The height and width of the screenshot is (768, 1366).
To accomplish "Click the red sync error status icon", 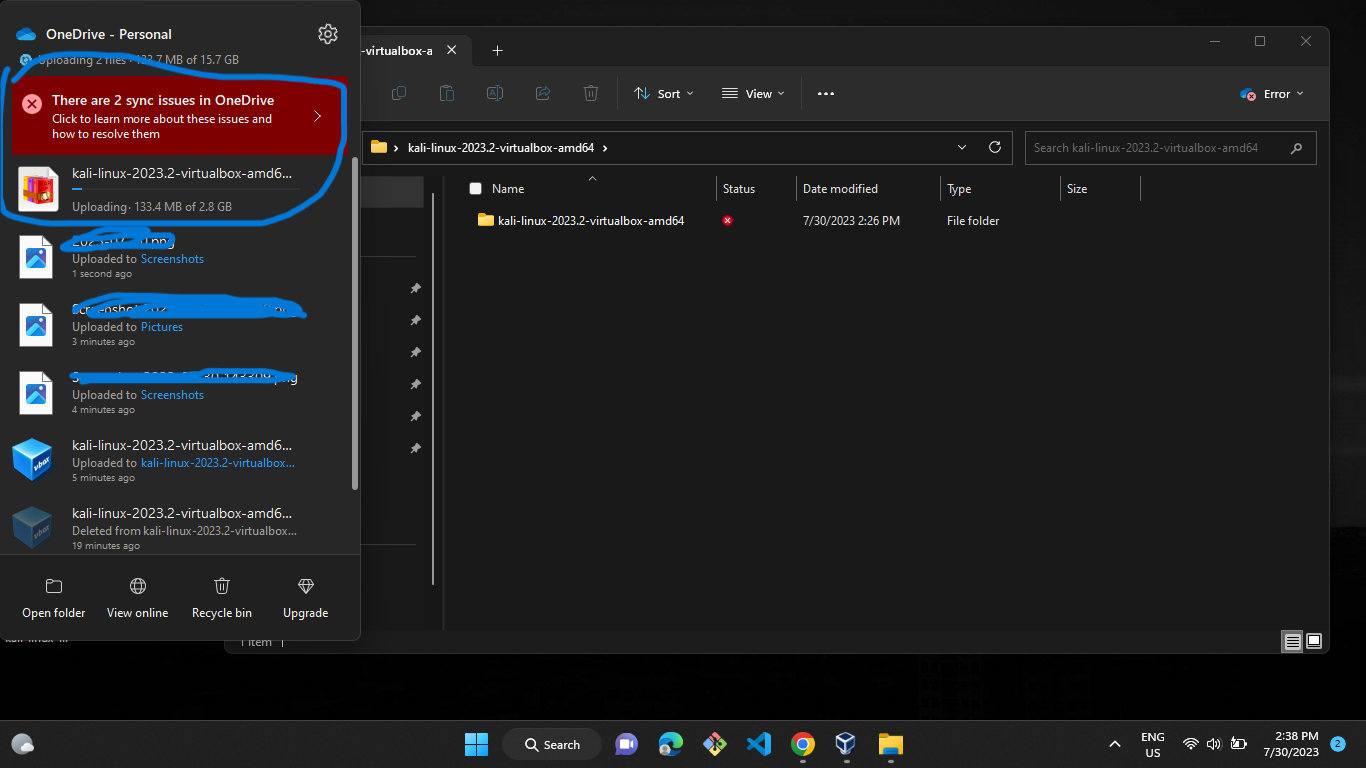I will tap(728, 220).
